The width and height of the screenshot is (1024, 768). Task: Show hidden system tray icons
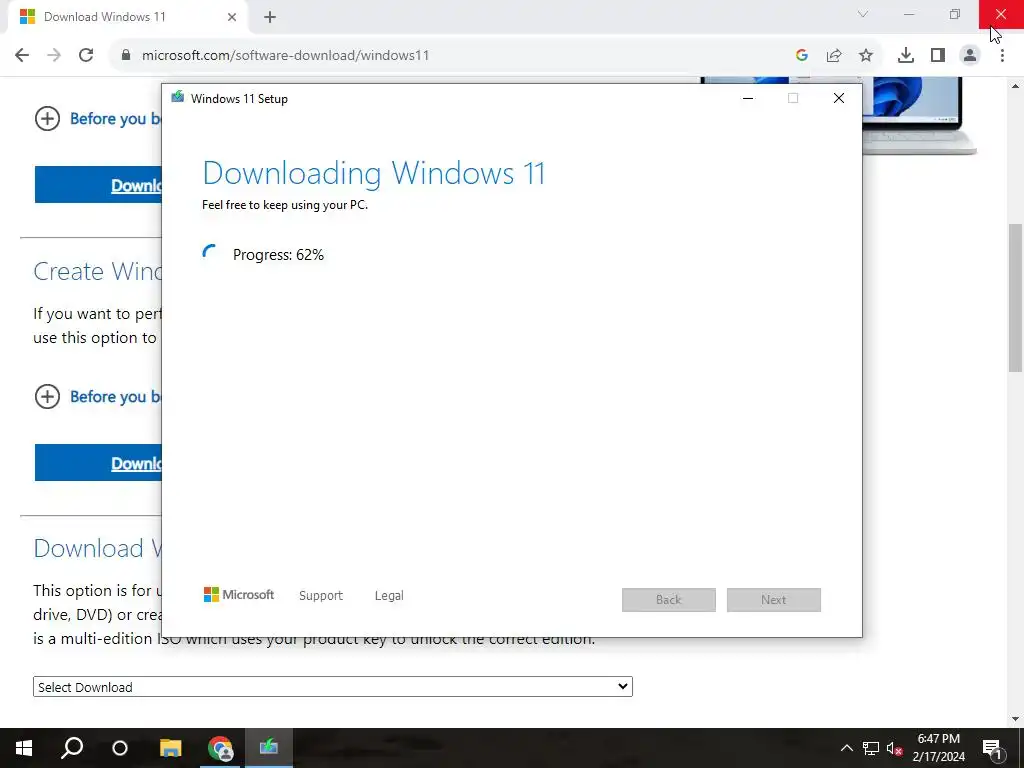pos(846,748)
